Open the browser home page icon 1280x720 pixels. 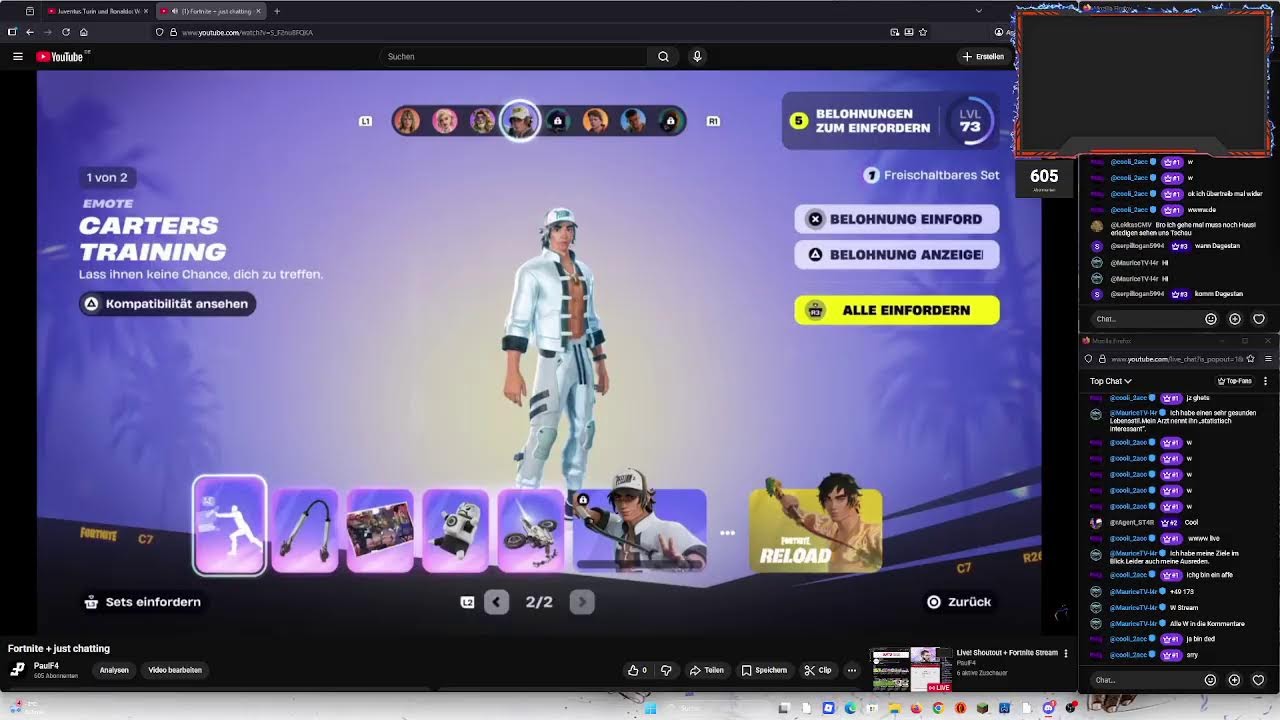(84, 32)
